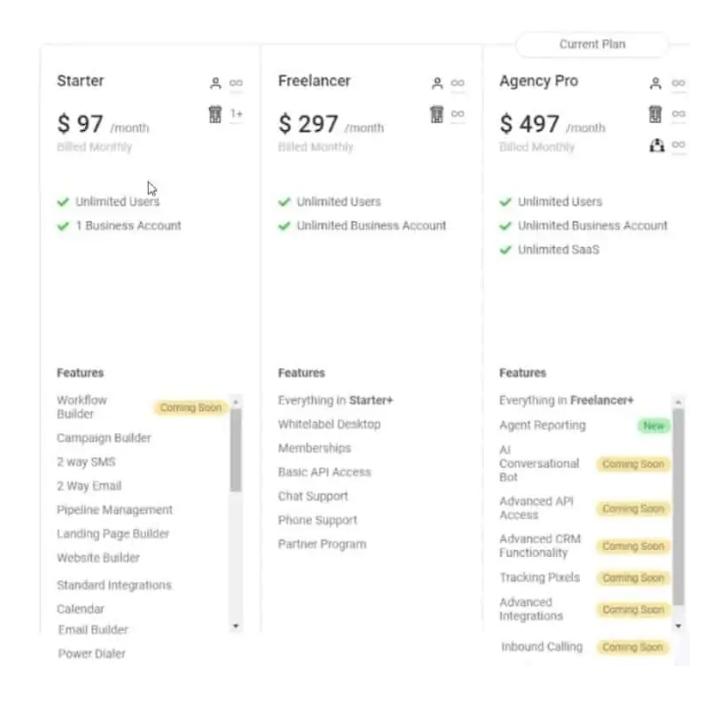Click the building icon in Agency Pro plan
Image resolution: width=720 pixels, height=723 pixels.
point(656,114)
